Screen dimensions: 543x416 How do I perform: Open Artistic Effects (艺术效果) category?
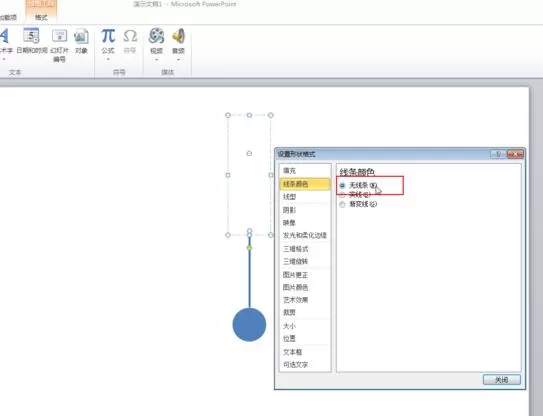305,300
